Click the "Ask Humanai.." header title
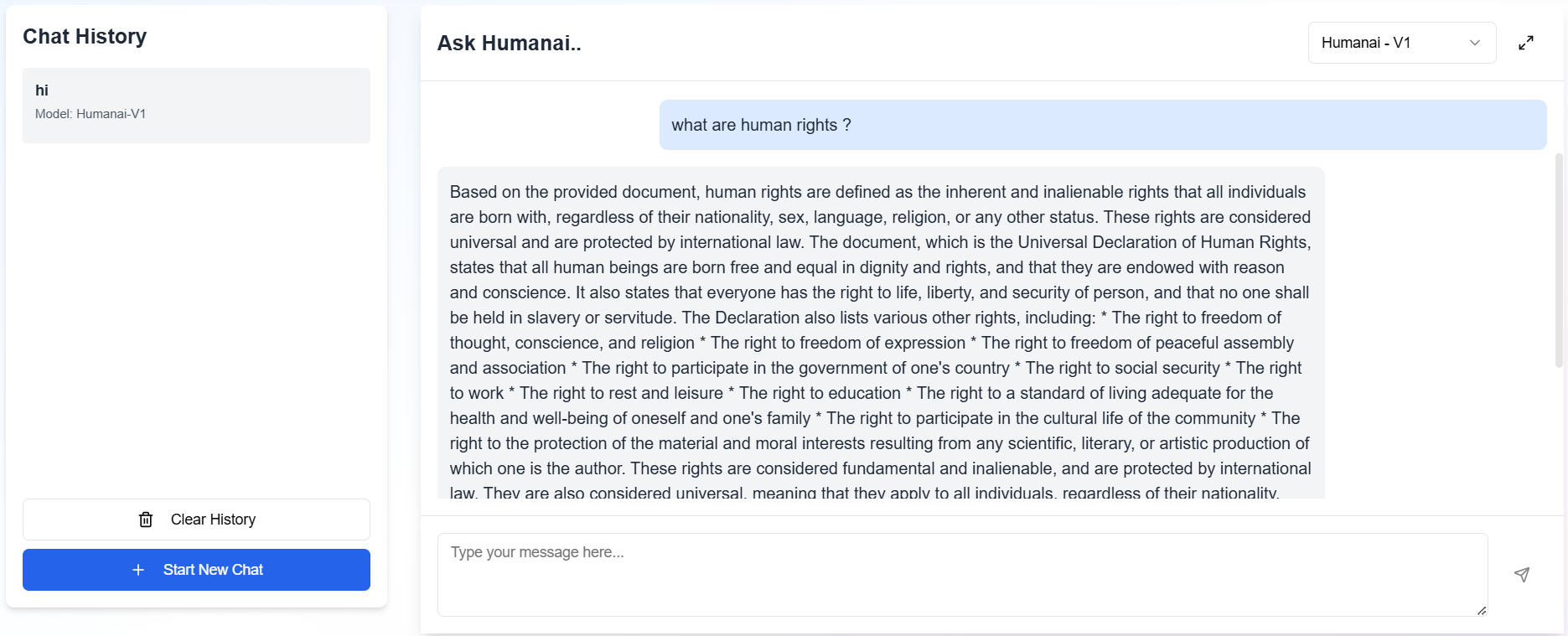 tap(509, 43)
